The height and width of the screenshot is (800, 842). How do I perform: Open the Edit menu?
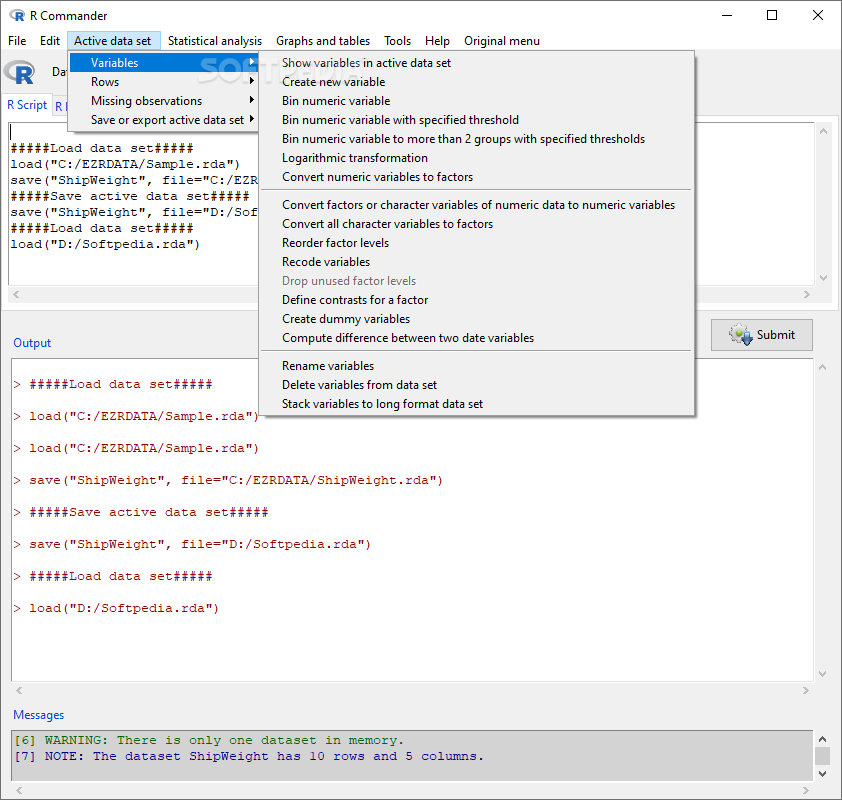[50, 41]
